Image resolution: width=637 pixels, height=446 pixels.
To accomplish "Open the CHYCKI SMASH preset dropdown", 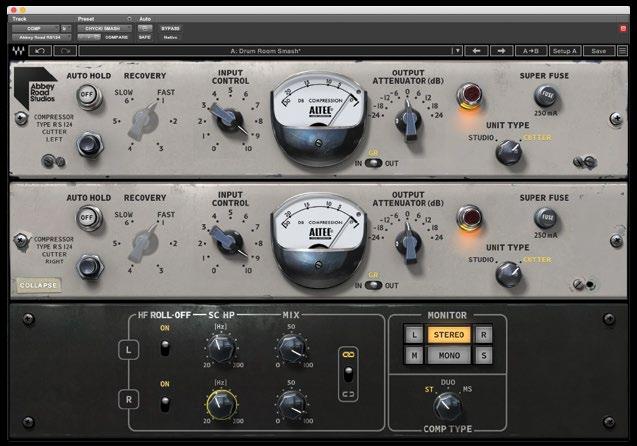I will click(104, 28).
